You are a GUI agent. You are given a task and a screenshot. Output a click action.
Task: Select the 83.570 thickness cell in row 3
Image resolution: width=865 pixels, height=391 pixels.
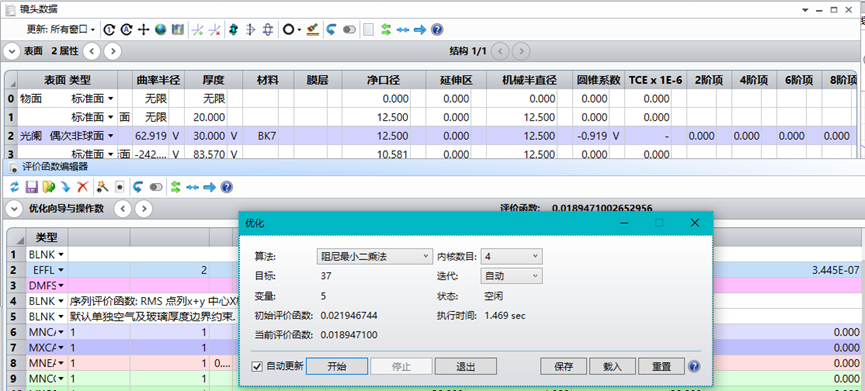pos(206,153)
